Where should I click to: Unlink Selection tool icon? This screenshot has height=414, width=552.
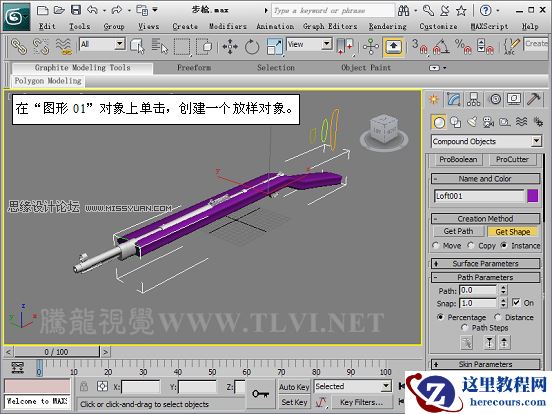[x=41, y=47]
